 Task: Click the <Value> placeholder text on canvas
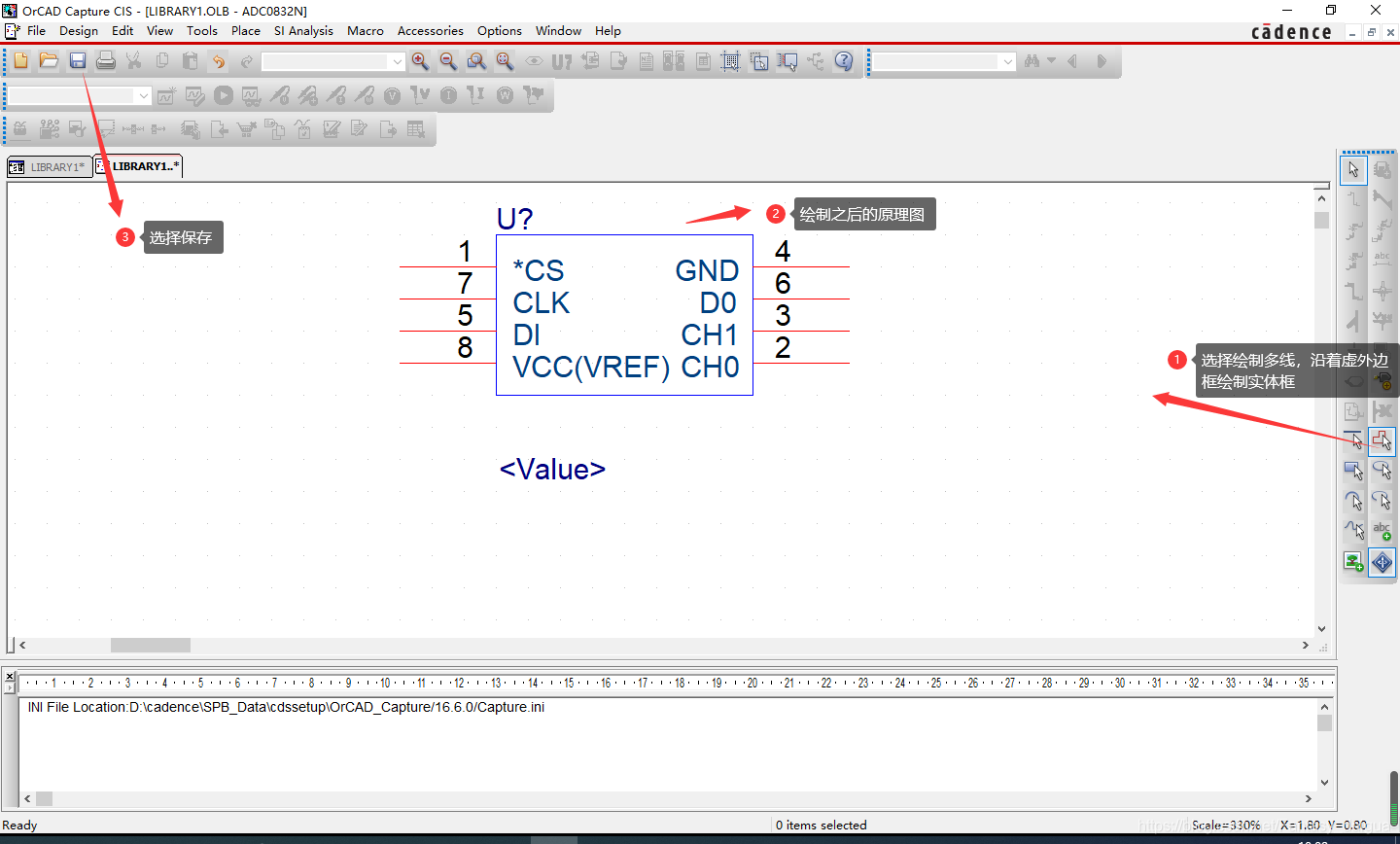[552, 470]
